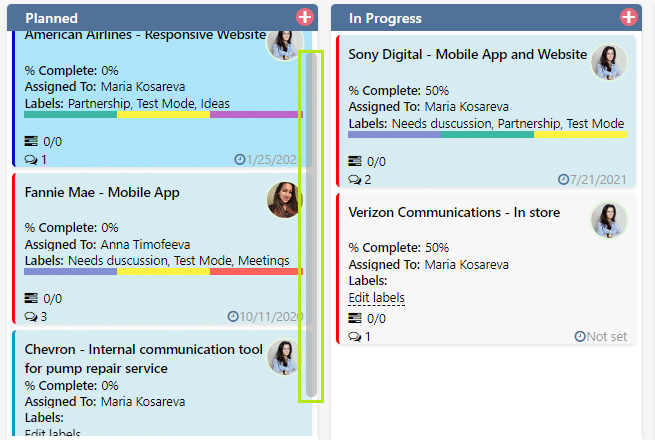
Task: Click checklist icon on Sony Digital card
Action: pos(355,161)
